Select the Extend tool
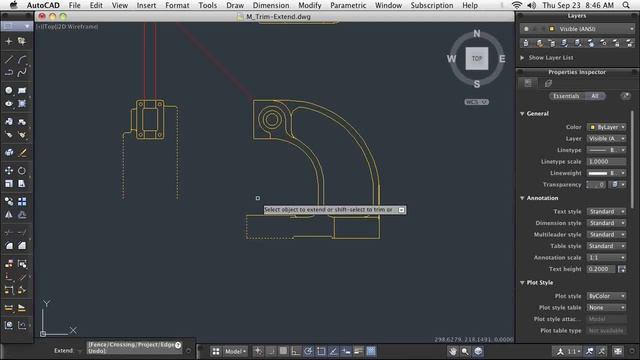Viewport: 640px width, 360px height. click(x=22, y=232)
